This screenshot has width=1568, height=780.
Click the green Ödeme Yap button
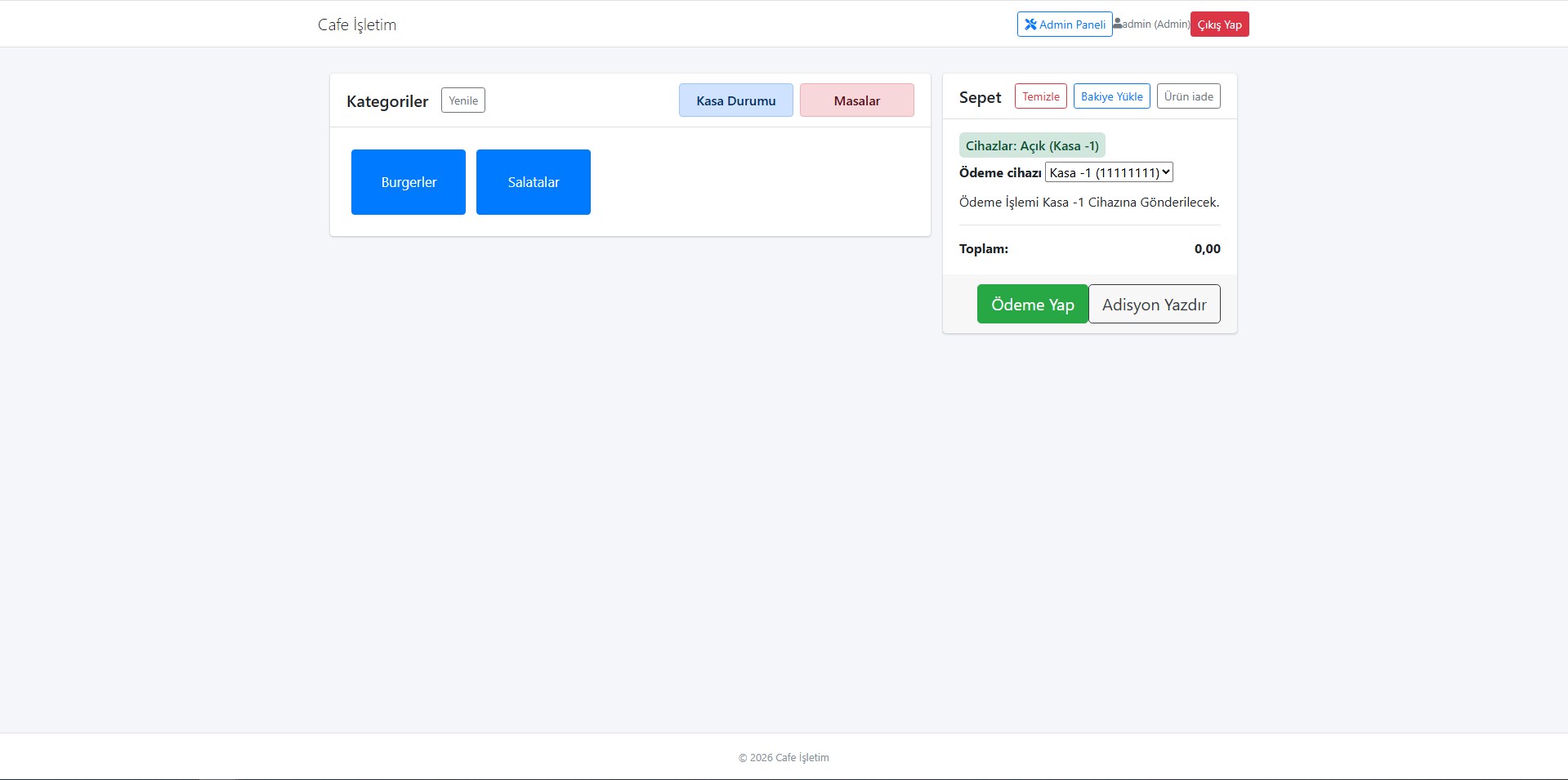pyautogui.click(x=1033, y=304)
